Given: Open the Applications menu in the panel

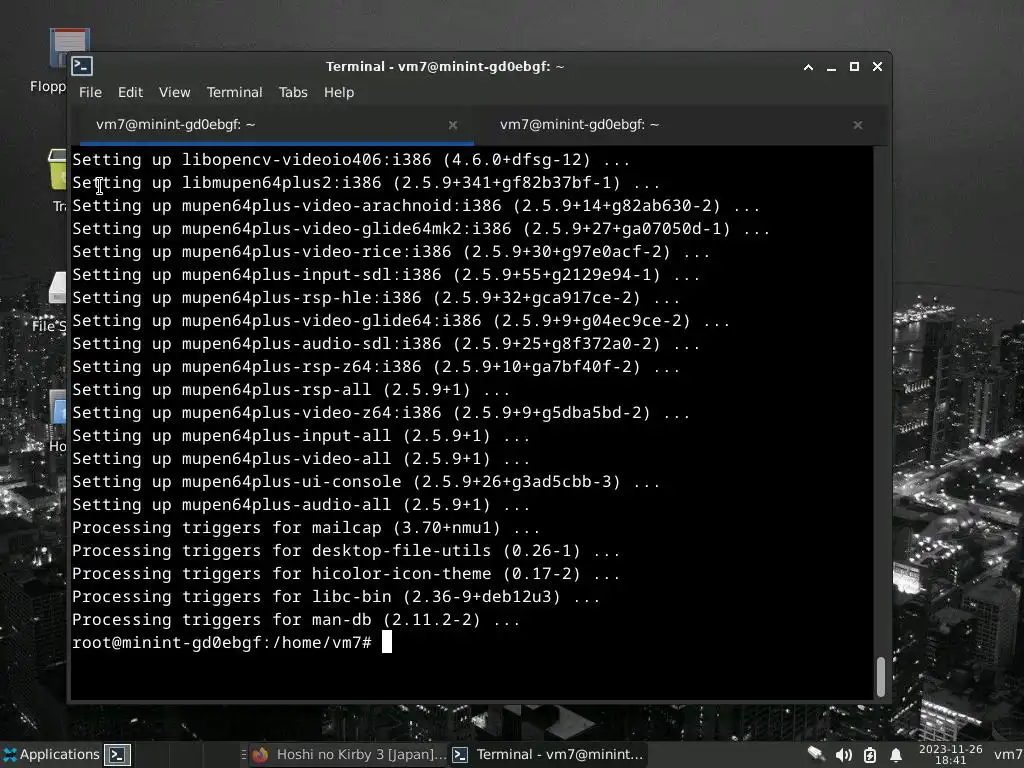Looking at the screenshot, I should tap(52, 754).
